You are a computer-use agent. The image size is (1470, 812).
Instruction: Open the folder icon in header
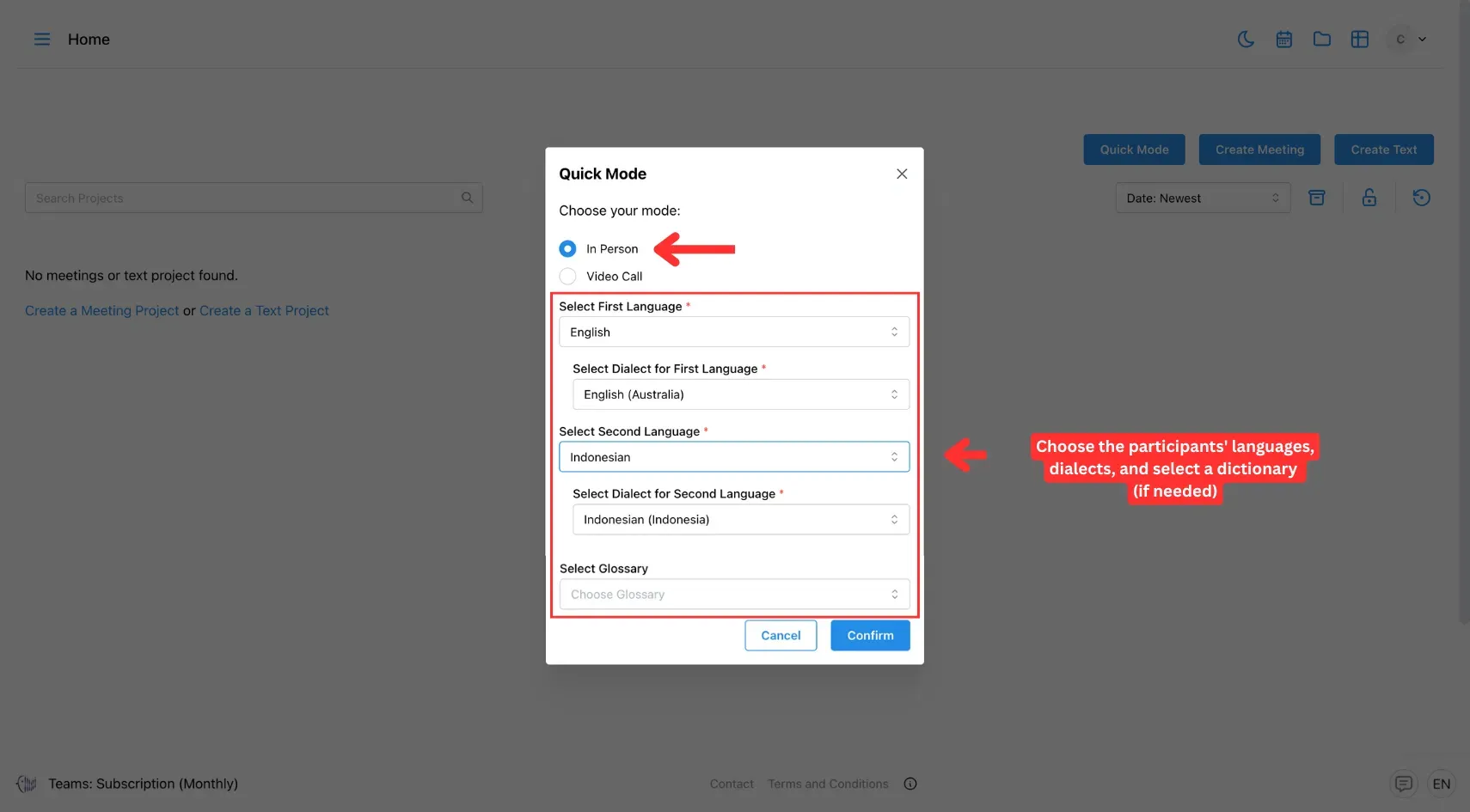tap(1322, 40)
